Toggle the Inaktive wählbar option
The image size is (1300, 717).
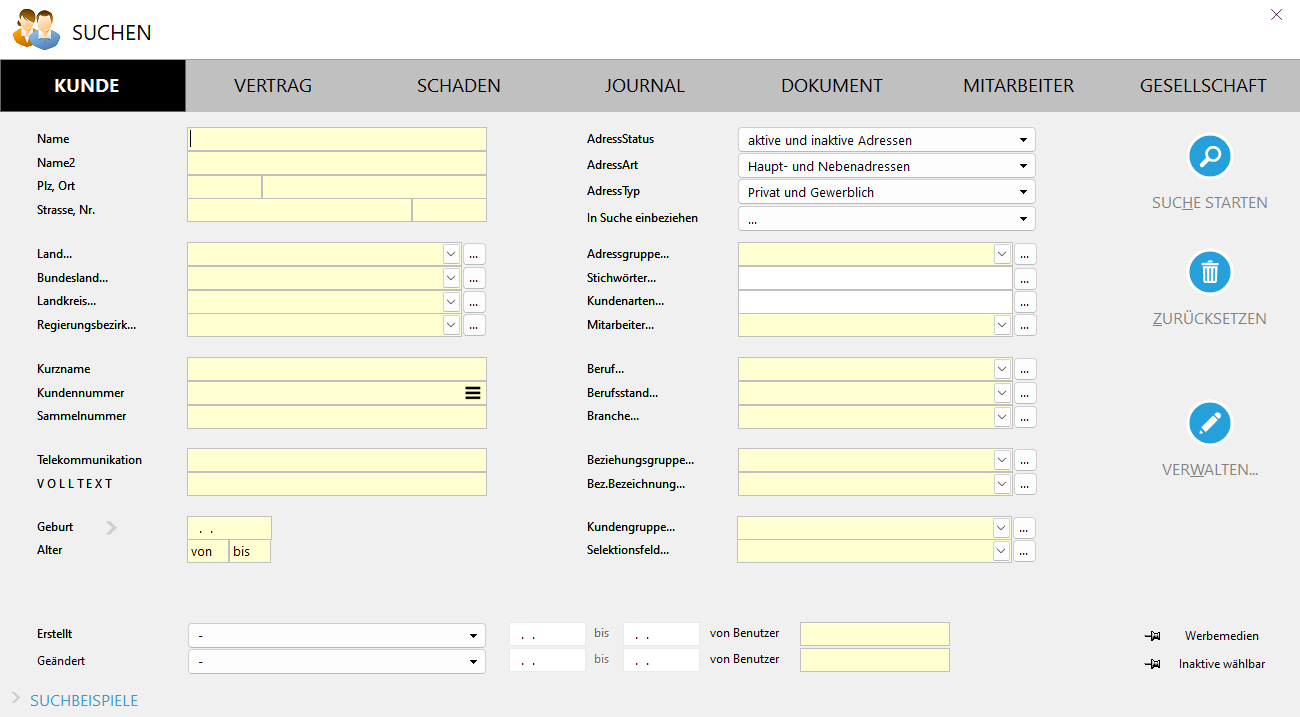point(1221,664)
